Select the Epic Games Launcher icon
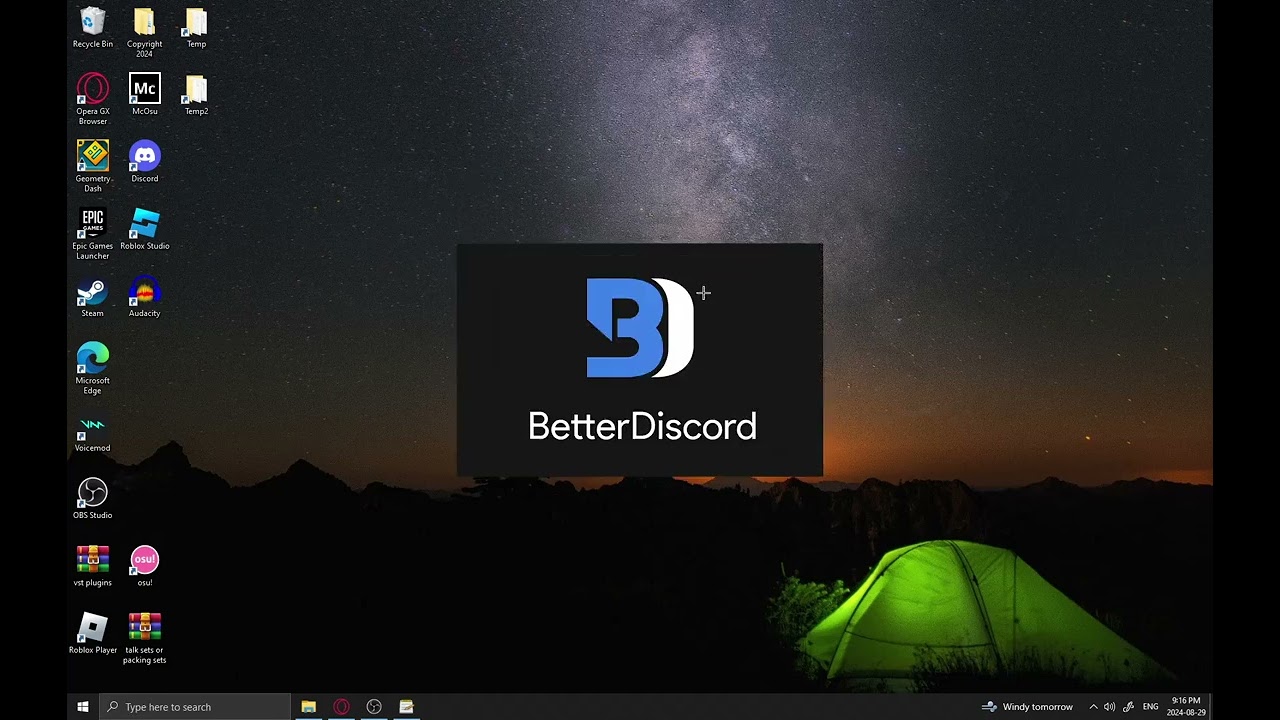The image size is (1280, 720). tap(92, 234)
